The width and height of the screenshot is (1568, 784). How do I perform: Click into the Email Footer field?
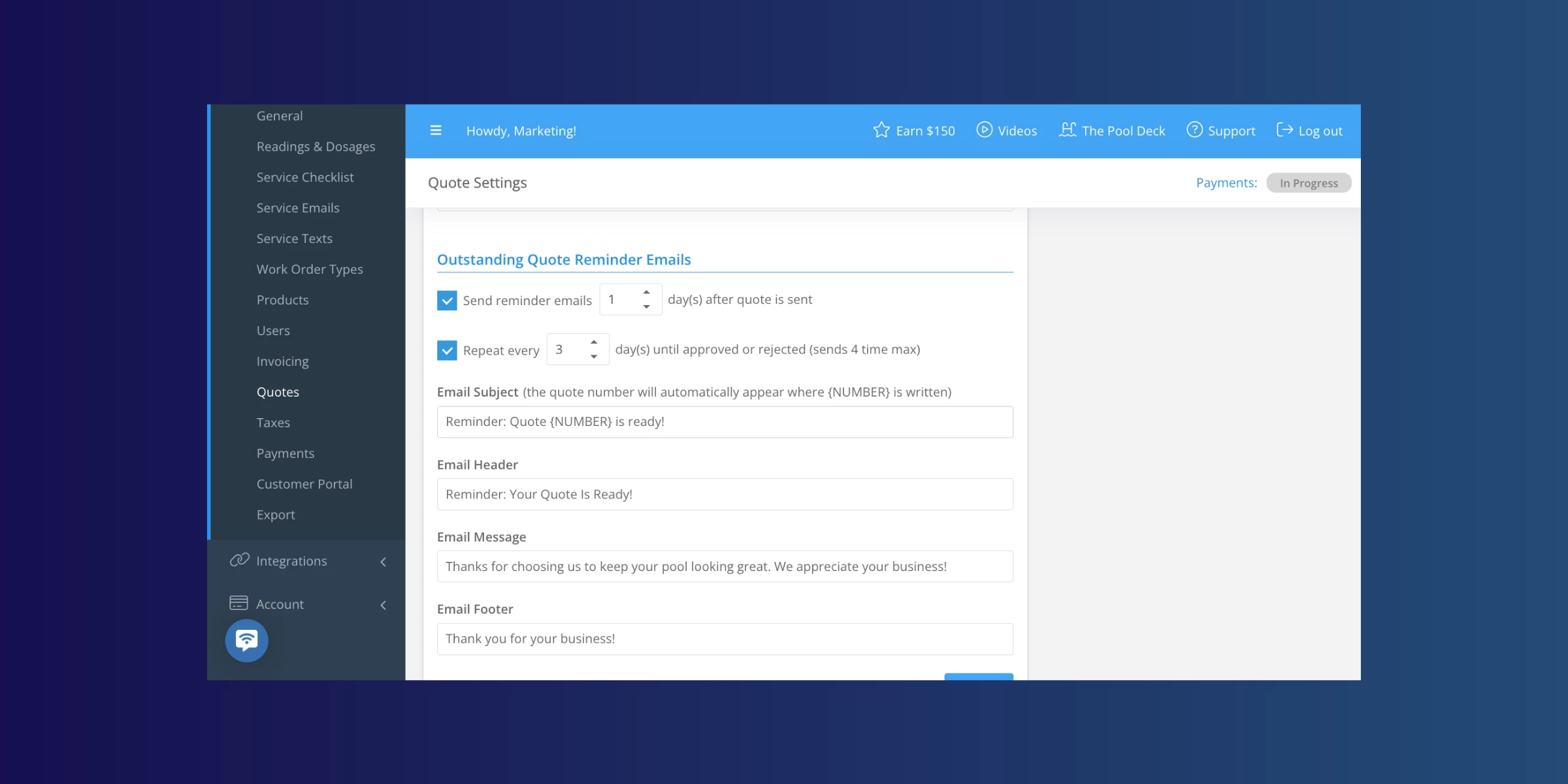coord(725,639)
